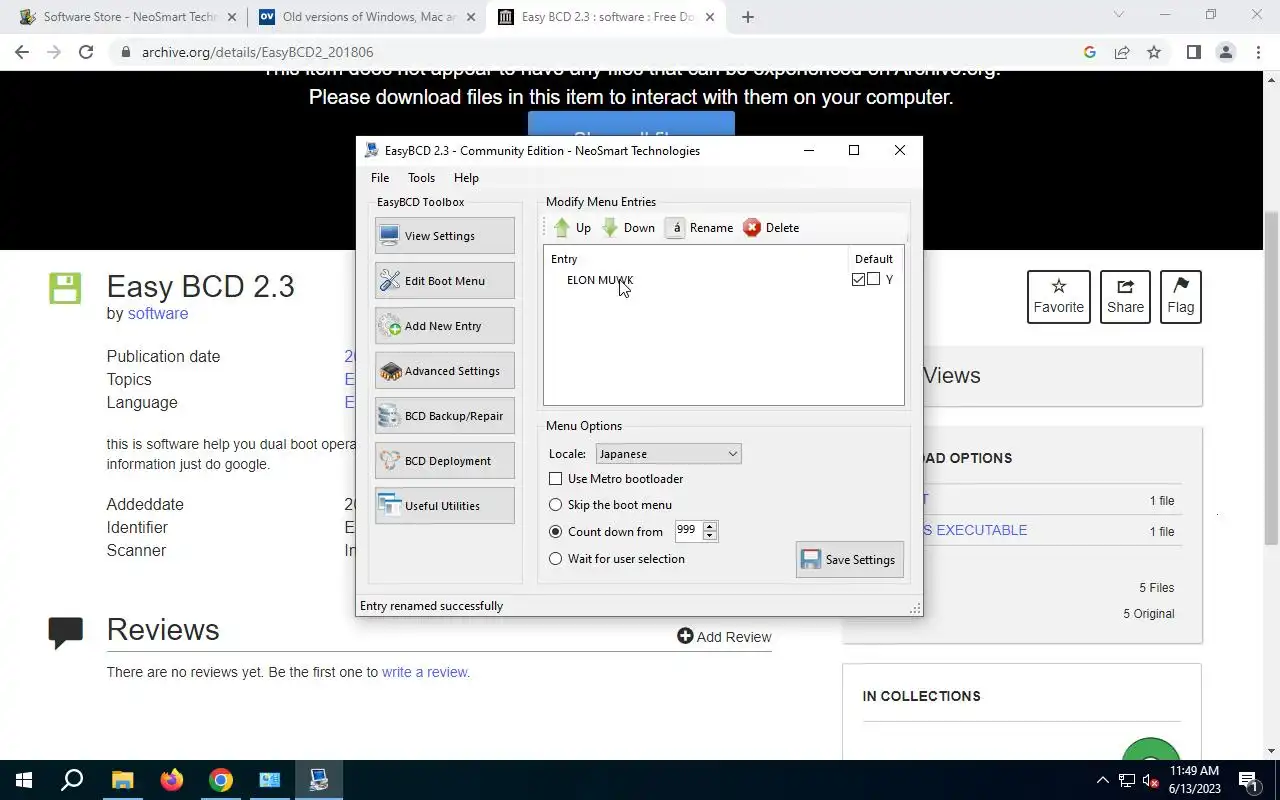1280x800 pixels.
Task: Open notification center icon
Action: [1248, 780]
